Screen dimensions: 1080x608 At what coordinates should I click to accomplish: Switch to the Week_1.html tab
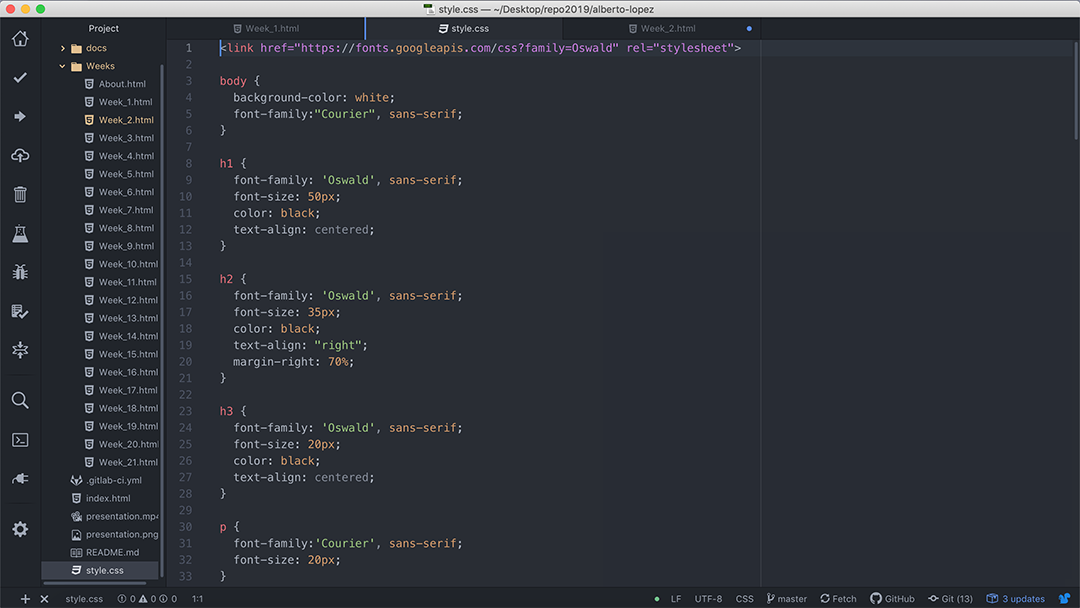pyautogui.click(x=266, y=28)
